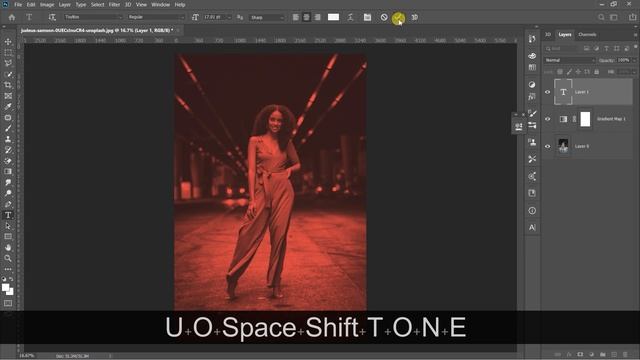Open the Edit Toolbar three-dots button
The height and width of the screenshot is (360, 640).
pyautogui.click(x=8, y=269)
